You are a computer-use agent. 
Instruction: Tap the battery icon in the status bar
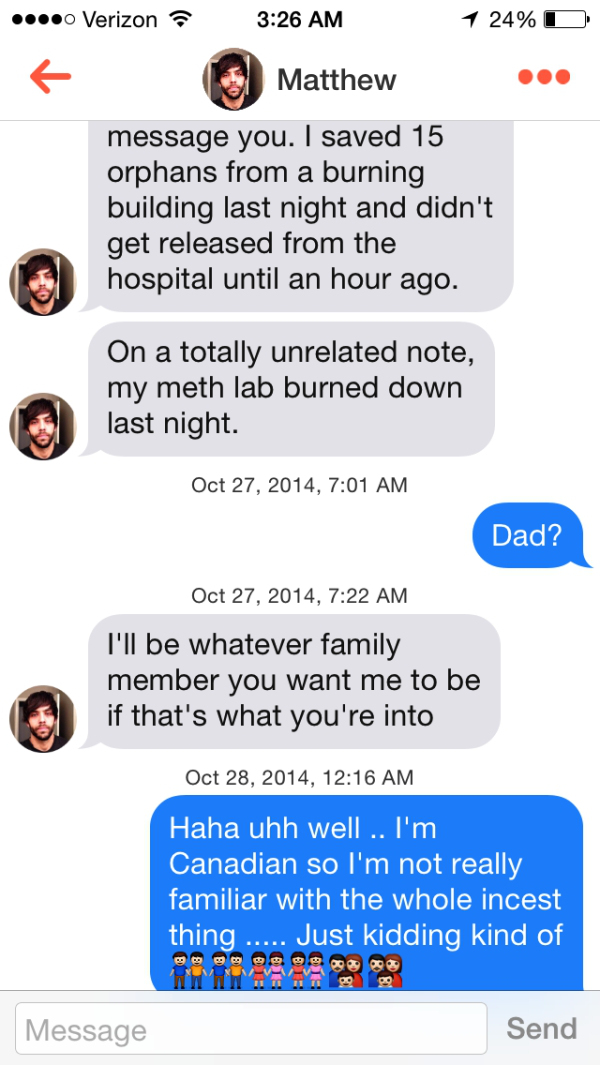563,19
